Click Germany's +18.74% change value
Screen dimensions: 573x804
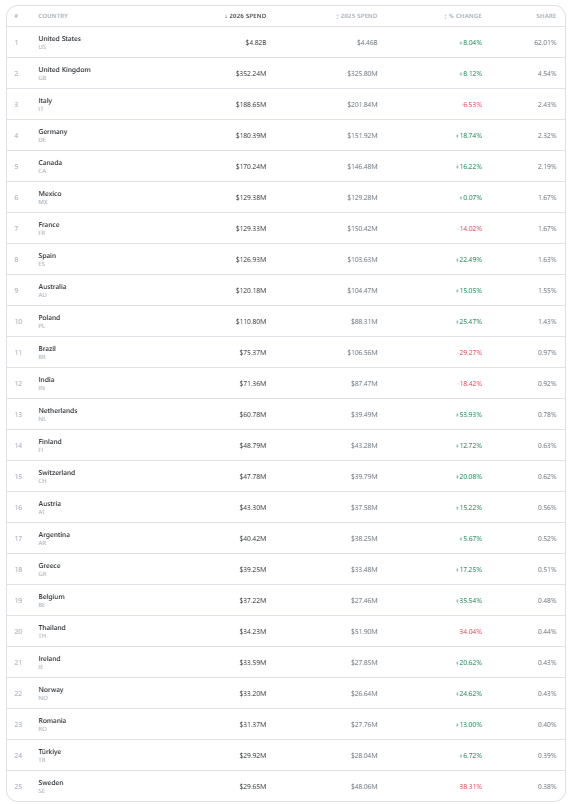pos(468,135)
